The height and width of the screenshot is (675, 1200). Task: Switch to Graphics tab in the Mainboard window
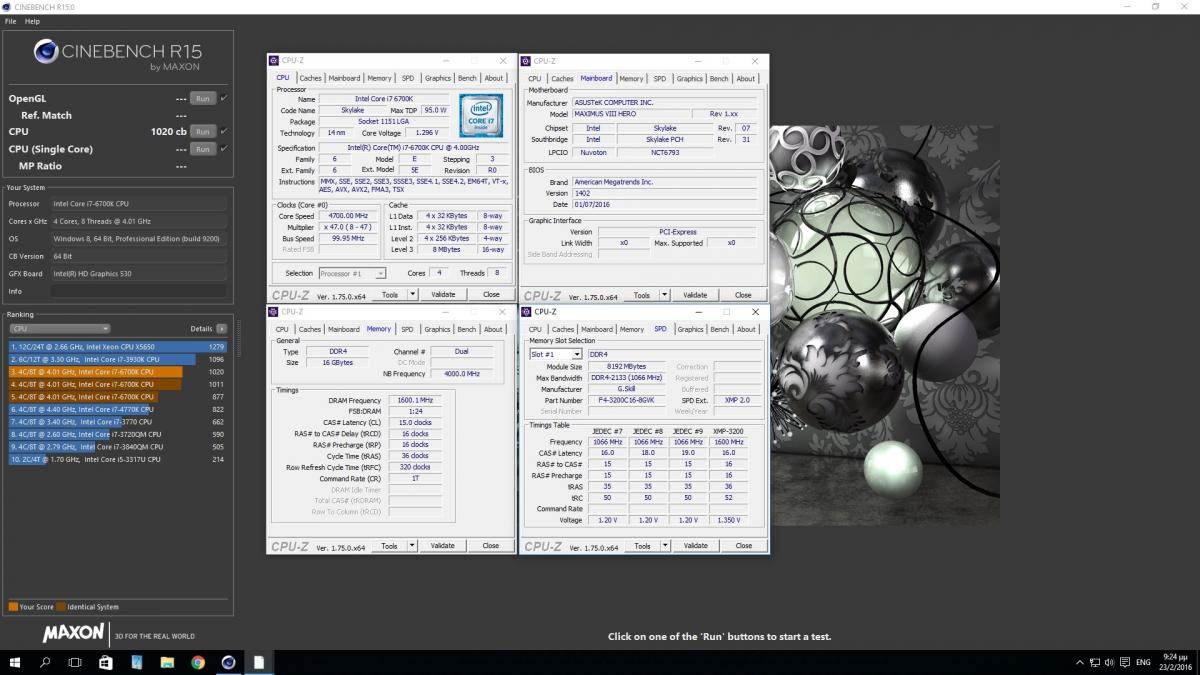pyautogui.click(x=689, y=78)
